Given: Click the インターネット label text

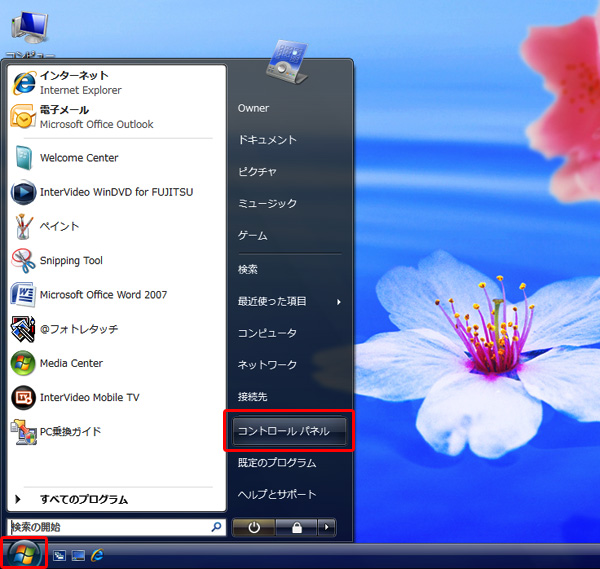Looking at the screenshot, I should [74, 75].
